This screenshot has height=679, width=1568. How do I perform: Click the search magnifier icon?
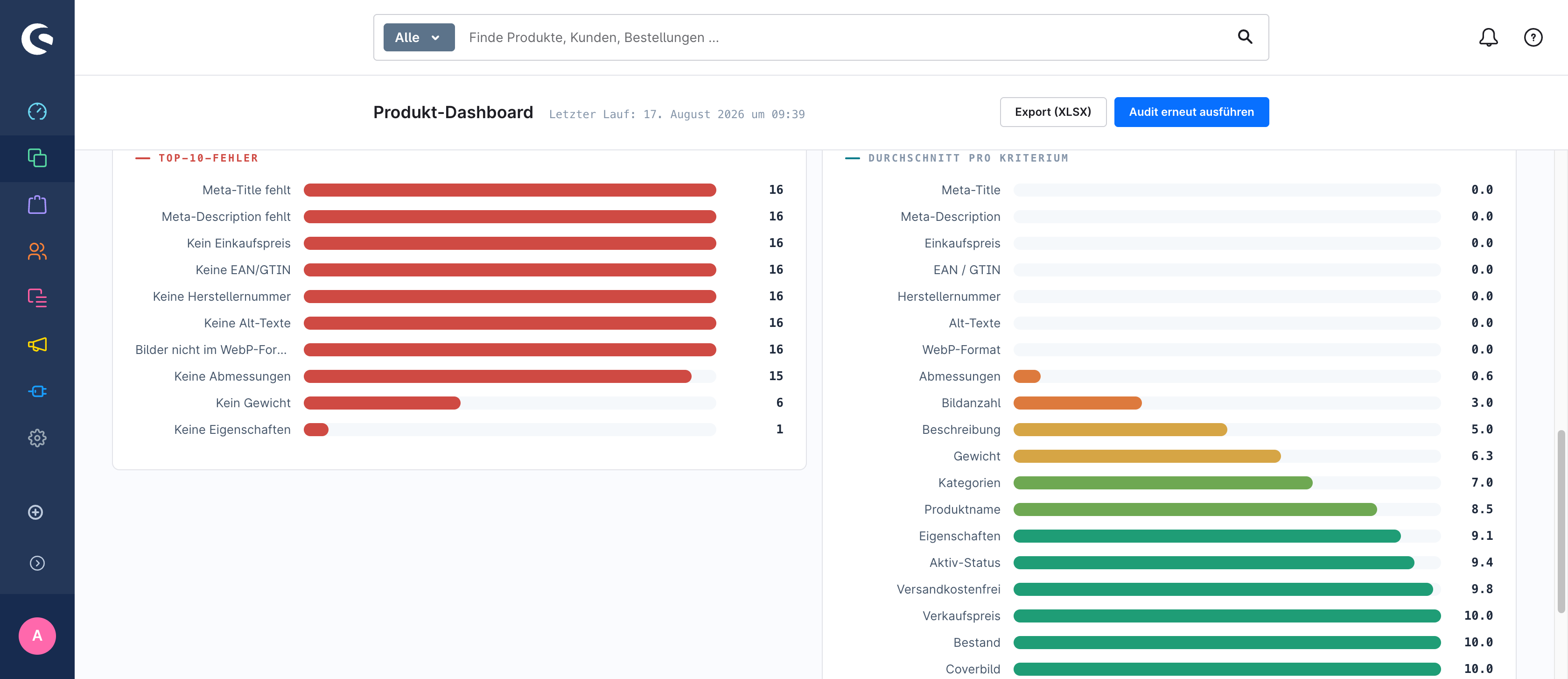1245,37
